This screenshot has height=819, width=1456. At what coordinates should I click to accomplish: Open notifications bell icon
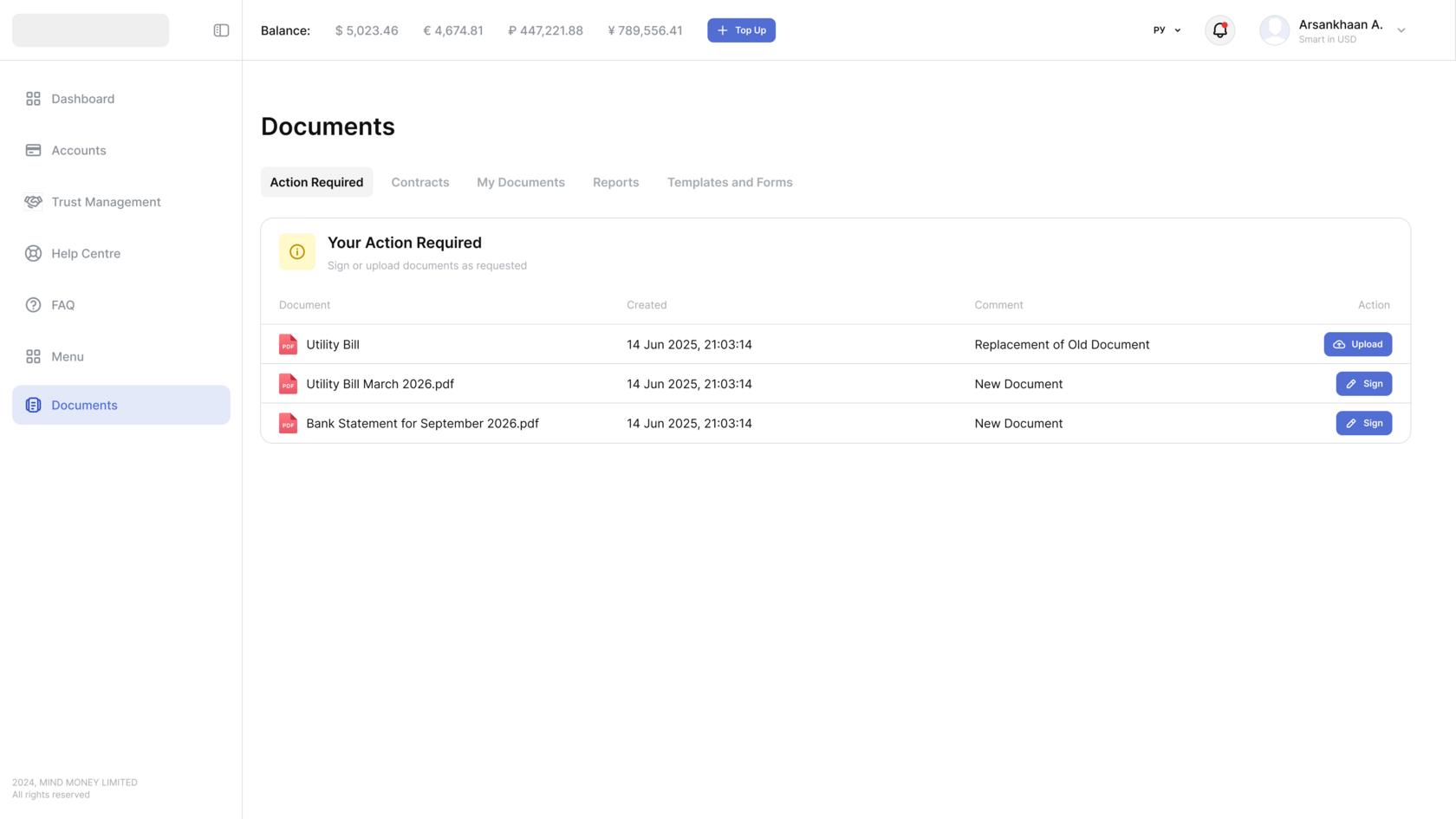tap(1219, 30)
